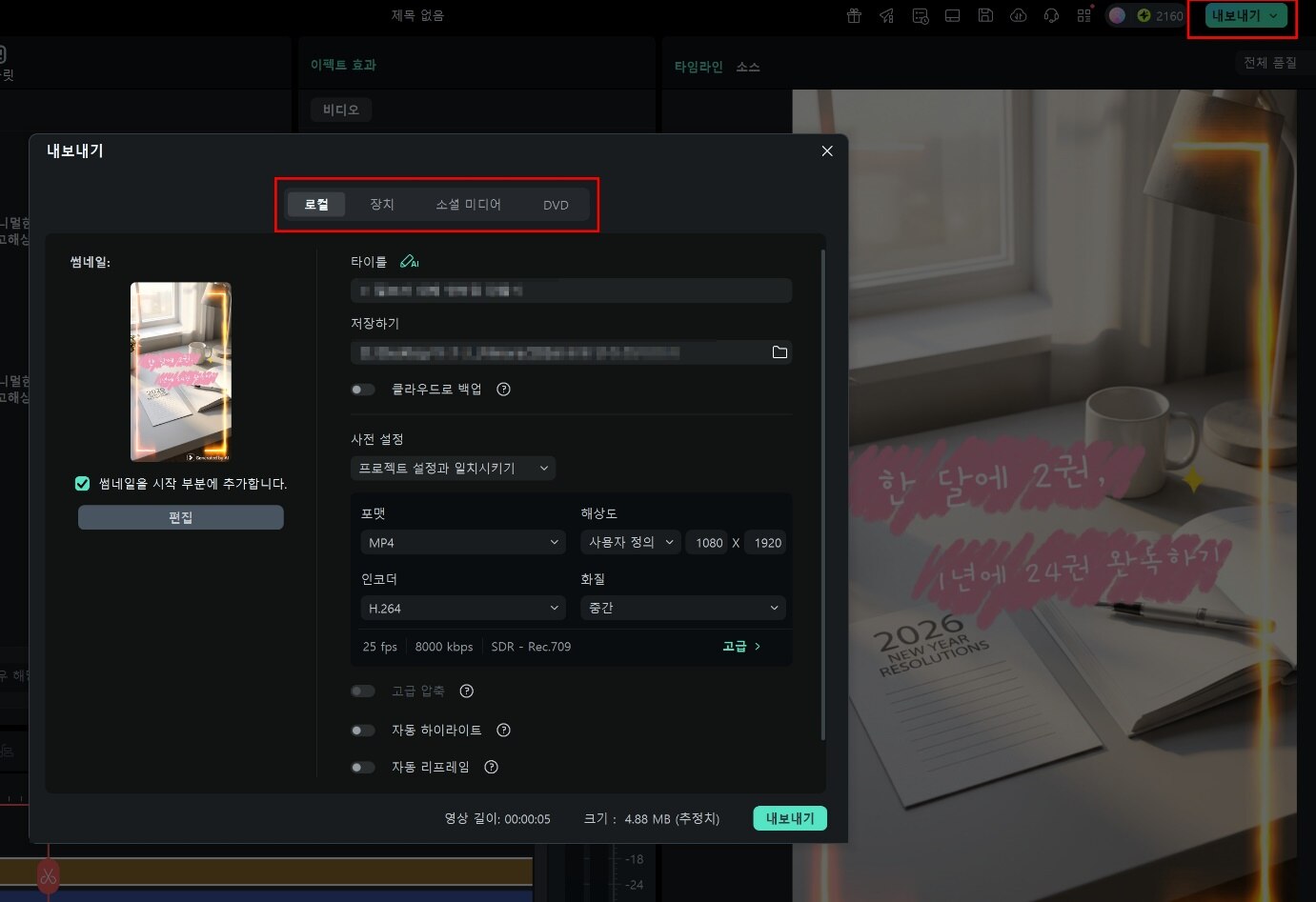This screenshot has height=902, width=1316.
Task: Open the 화질 dropdown set to 중간
Action: coord(682,609)
